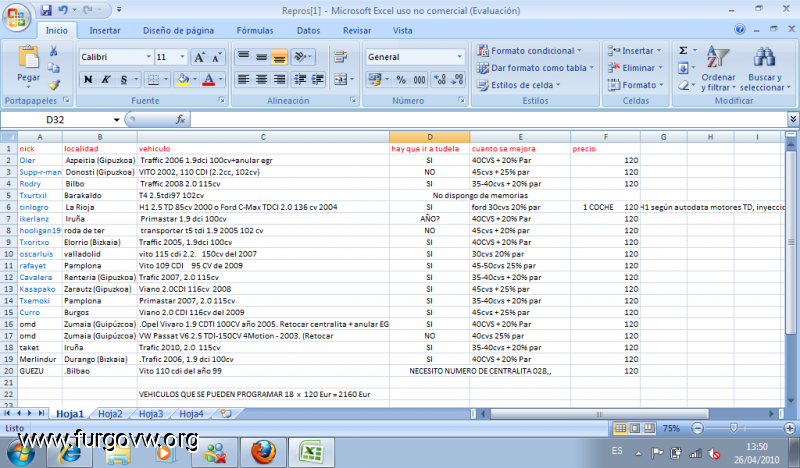Screen dimensions: 800x468
Task: Align text to the middle vertically
Action: [x=262, y=57]
